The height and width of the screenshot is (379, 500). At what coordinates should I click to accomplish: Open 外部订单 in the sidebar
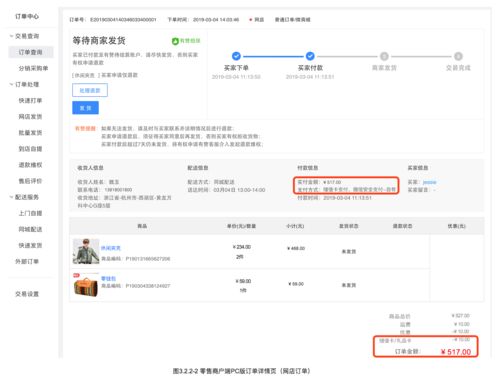[x=27, y=261]
